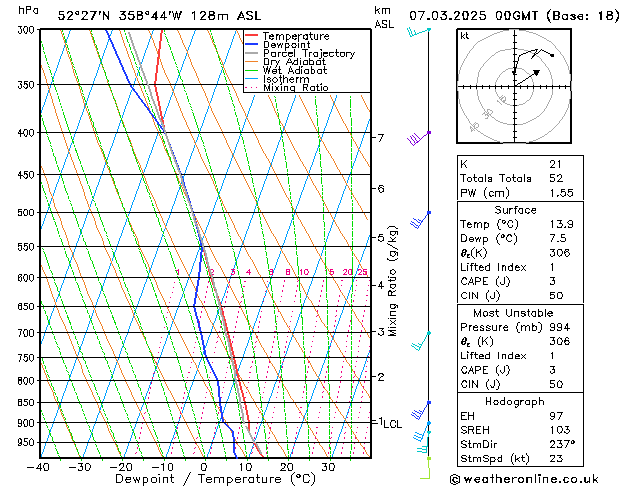Viewport: 629px width, 486px height.
Task: Click the mixing ratio label 15
Action: tap(329, 272)
